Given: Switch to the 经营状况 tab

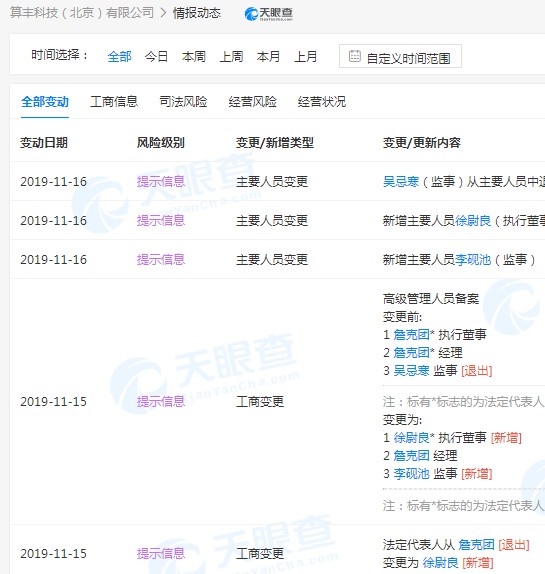Looking at the screenshot, I should [x=322, y=102].
